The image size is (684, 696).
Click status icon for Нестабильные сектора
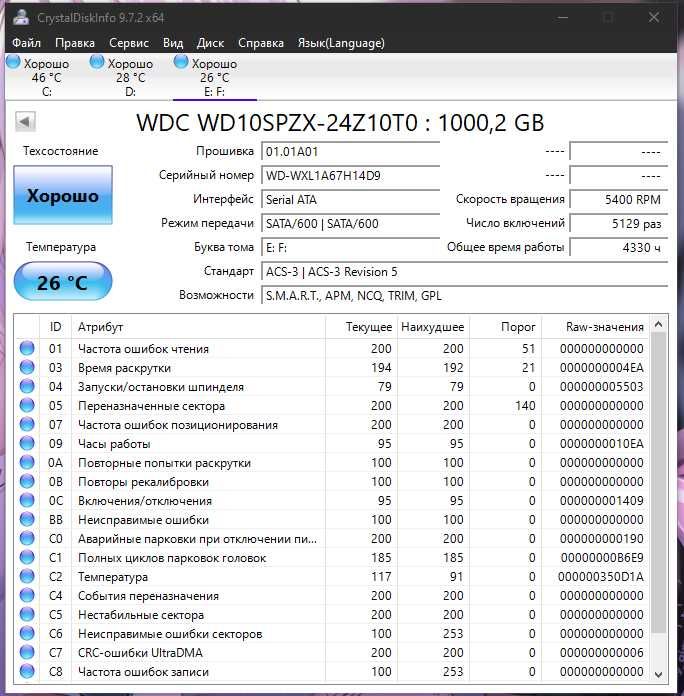tap(27, 614)
